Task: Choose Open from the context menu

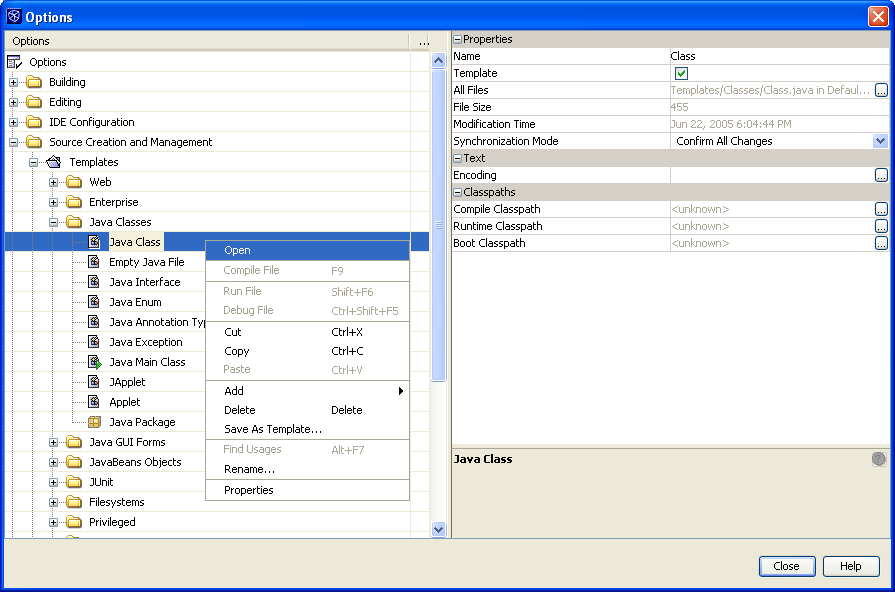Action: pos(237,250)
